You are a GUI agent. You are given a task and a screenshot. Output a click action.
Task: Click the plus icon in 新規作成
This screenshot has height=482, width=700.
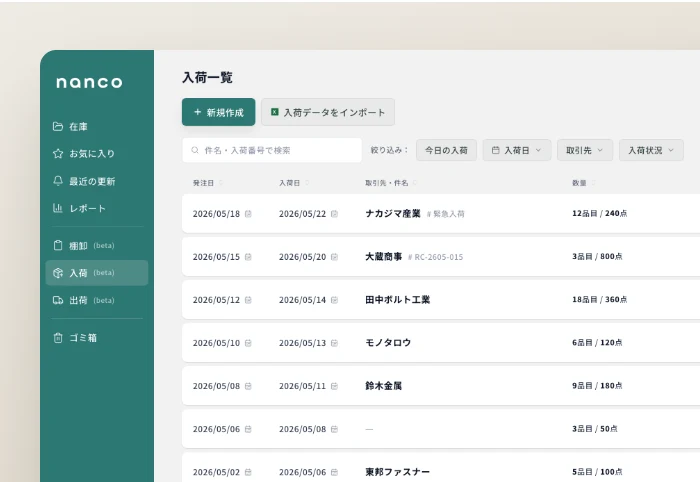coord(197,112)
